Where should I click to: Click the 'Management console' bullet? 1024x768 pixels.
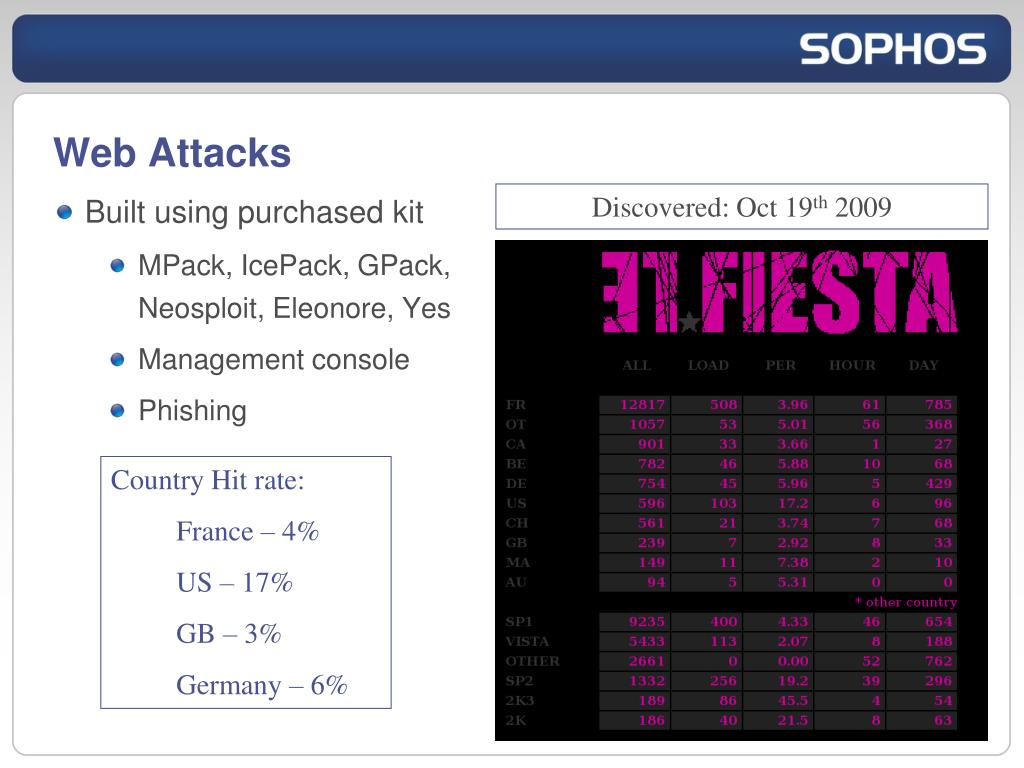(x=274, y=359)
